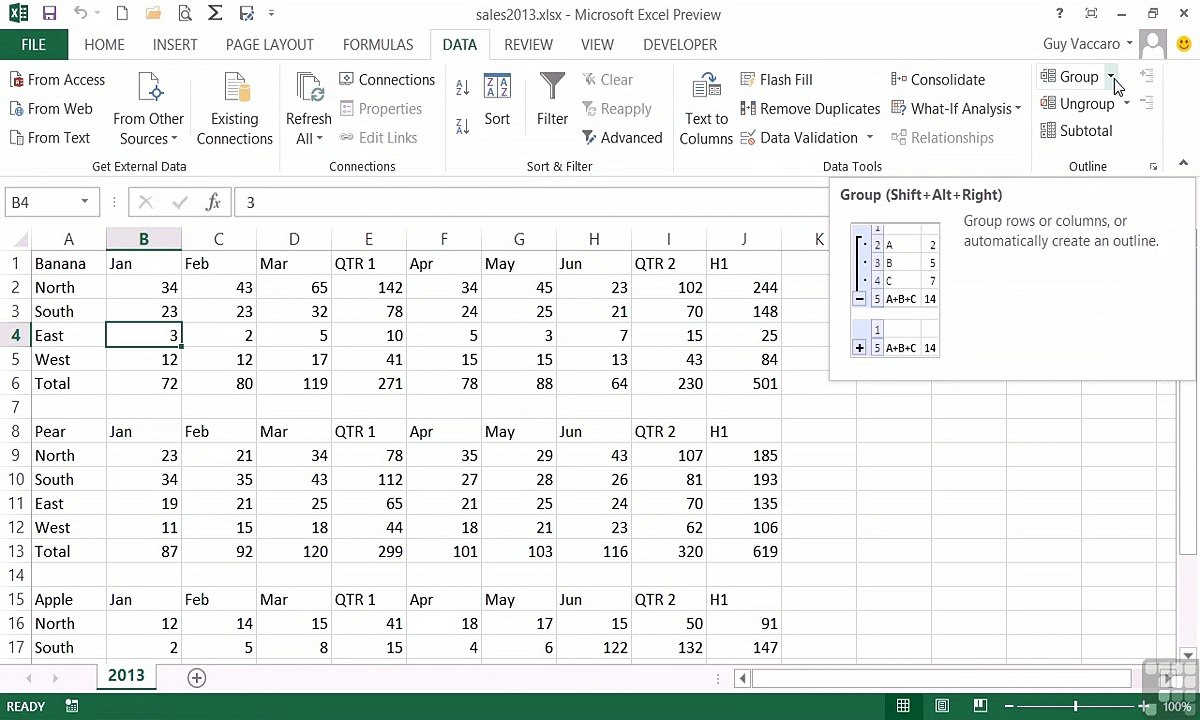Click the vertical scrollbar down arrow
This screenshot has width=1200, height=720.
coord(1188,655)
